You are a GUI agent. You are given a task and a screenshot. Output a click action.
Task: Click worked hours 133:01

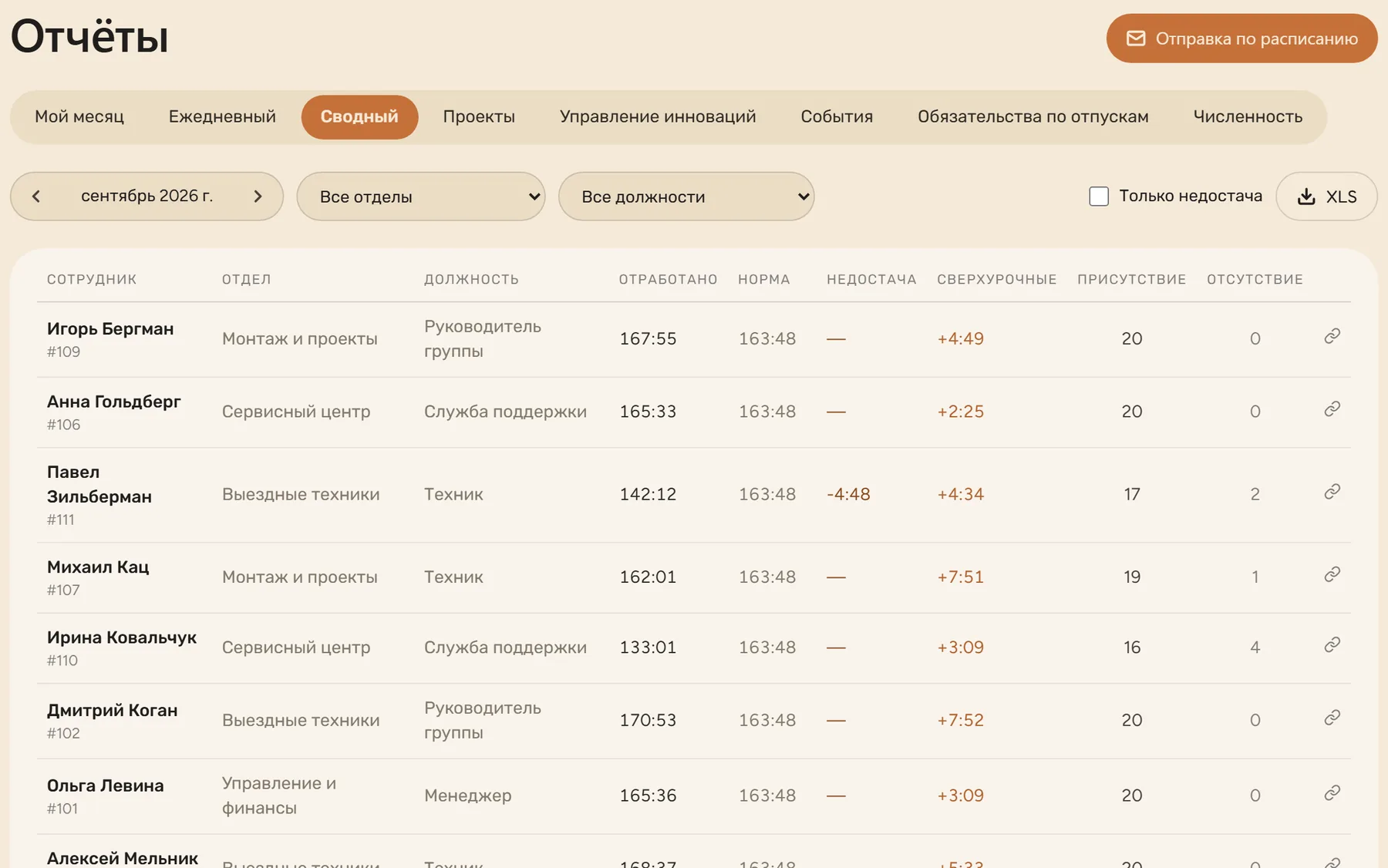point(648,648)
